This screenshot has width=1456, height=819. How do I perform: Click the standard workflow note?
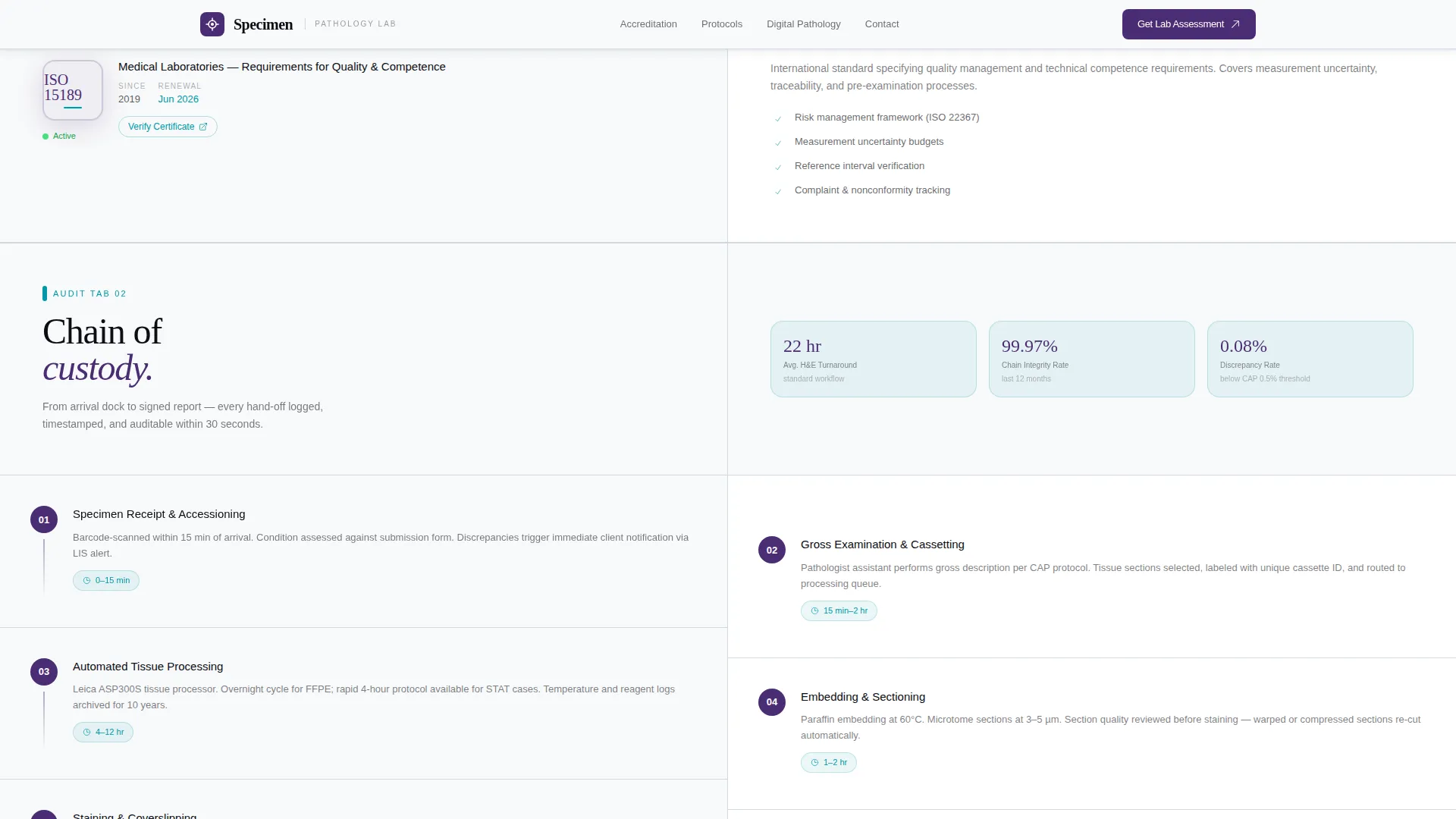[x=814, y=379]
